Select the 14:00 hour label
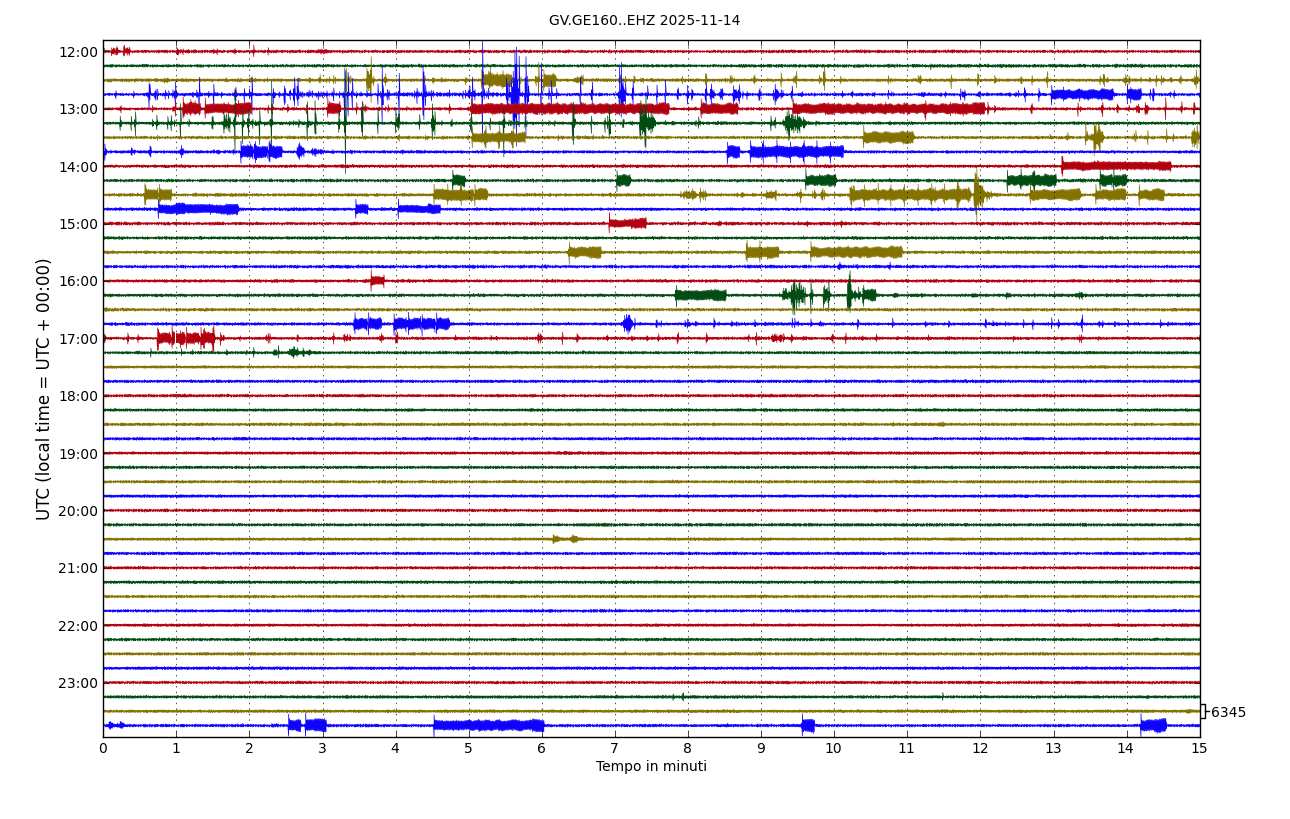 [x=78, y=167]
